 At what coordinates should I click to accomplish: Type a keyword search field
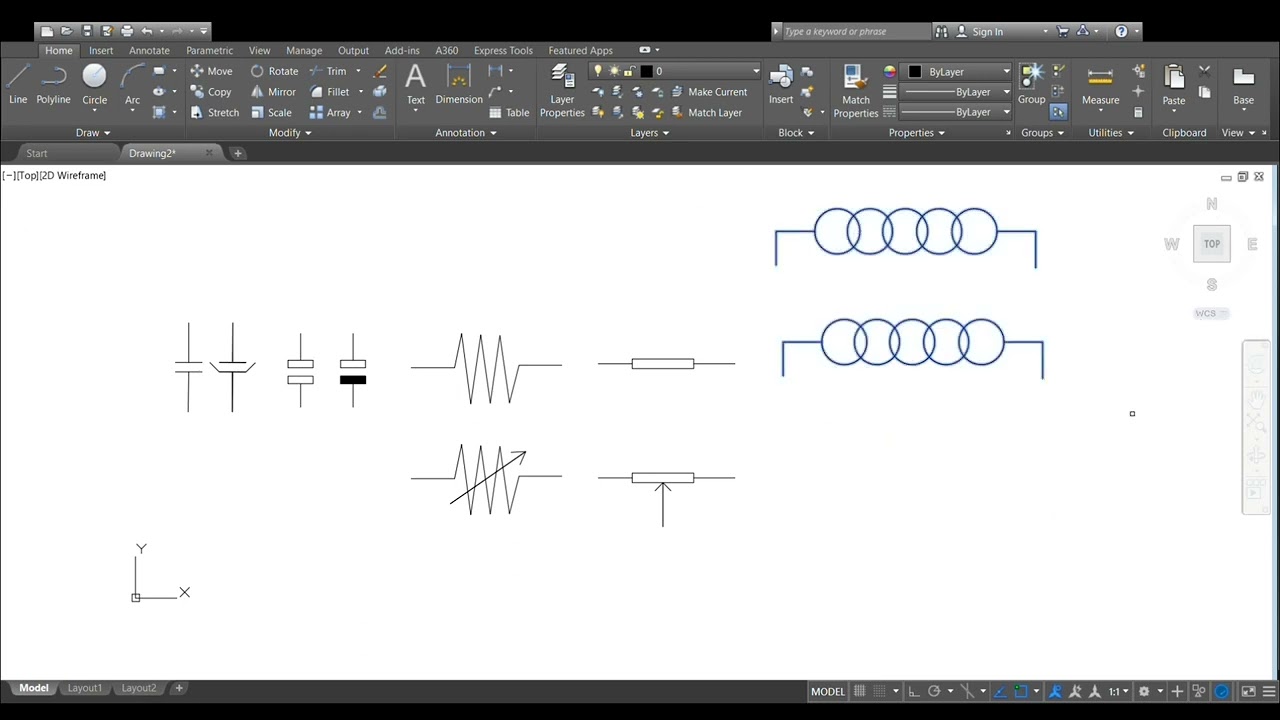856,31
